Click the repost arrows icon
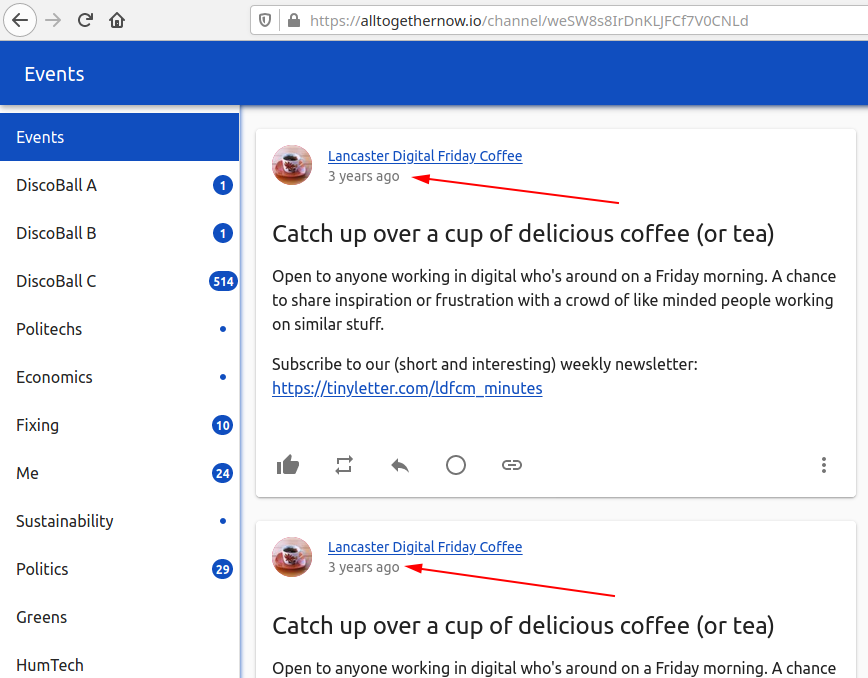The image size is (868, 678). (344, 465)
